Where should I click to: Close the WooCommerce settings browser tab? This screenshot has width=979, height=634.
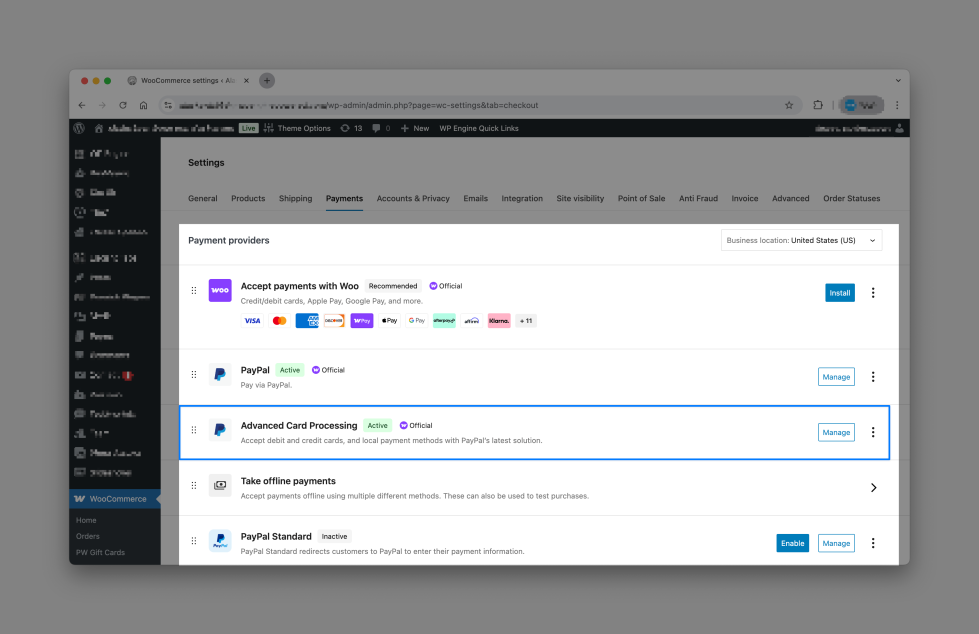[x=246, y=81]
